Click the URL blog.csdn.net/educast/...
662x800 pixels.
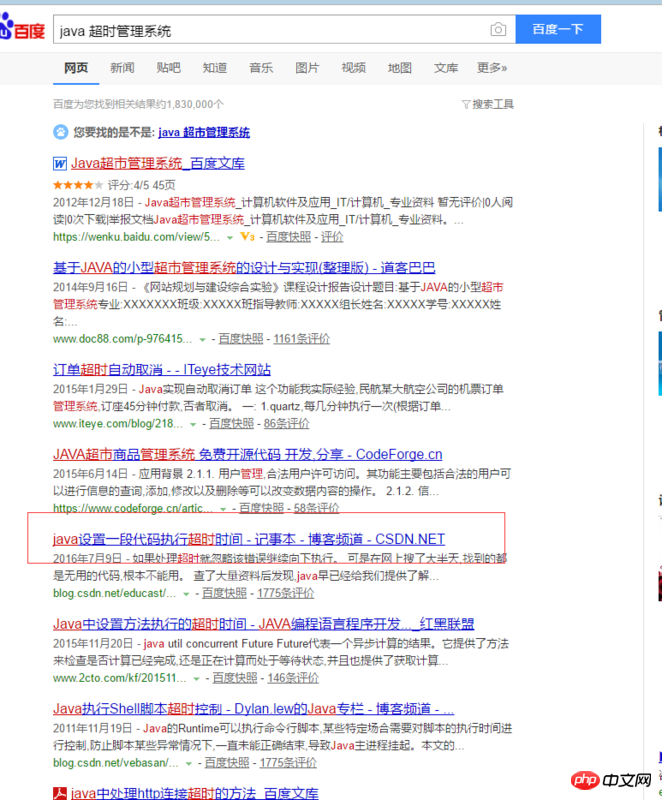pos(114,593)
